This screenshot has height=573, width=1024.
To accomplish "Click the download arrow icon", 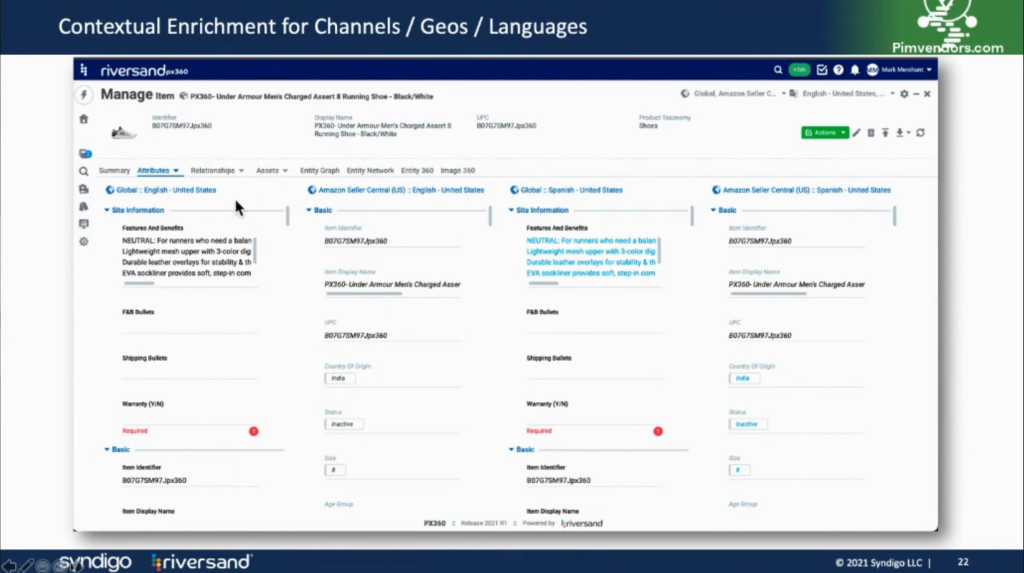I will coord(900,133).
